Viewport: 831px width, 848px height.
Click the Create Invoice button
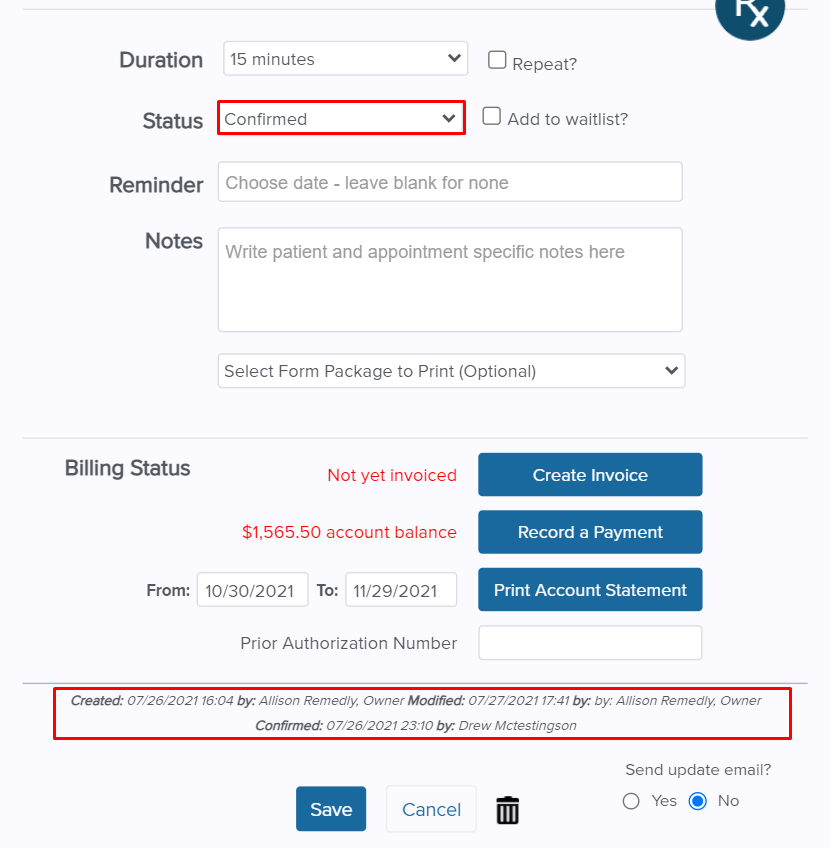tap(590, 475)
